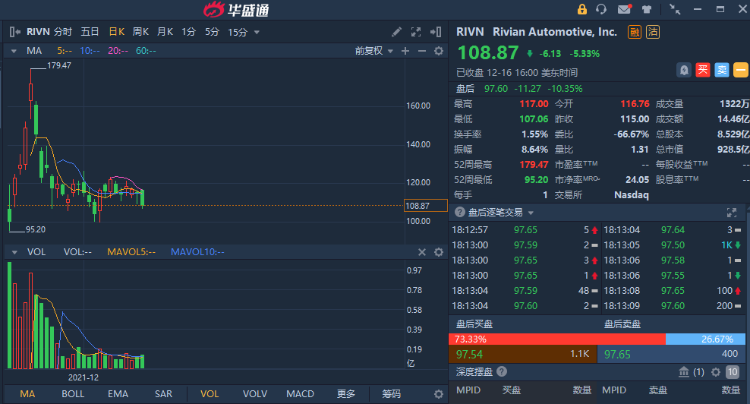This screenshot has width=750, height=404.
Task: Expand after-hours tick trades panel
Action: [x=731, y=212]
